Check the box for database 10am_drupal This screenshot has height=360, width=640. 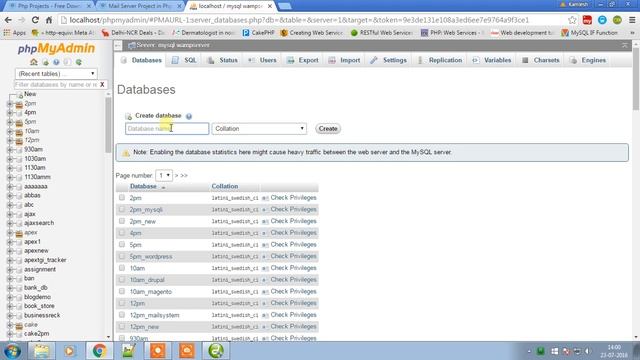pyautogui.click(x=122, y=280)
